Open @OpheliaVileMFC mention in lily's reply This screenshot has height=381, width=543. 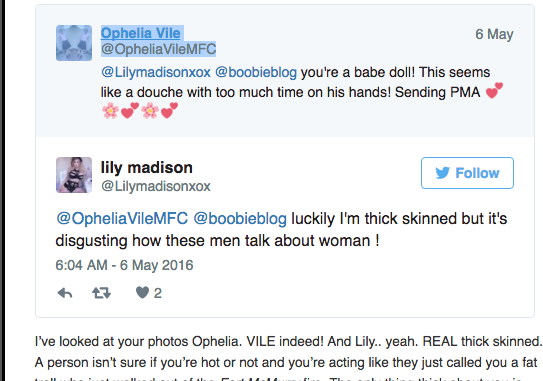tap(122, 219)
